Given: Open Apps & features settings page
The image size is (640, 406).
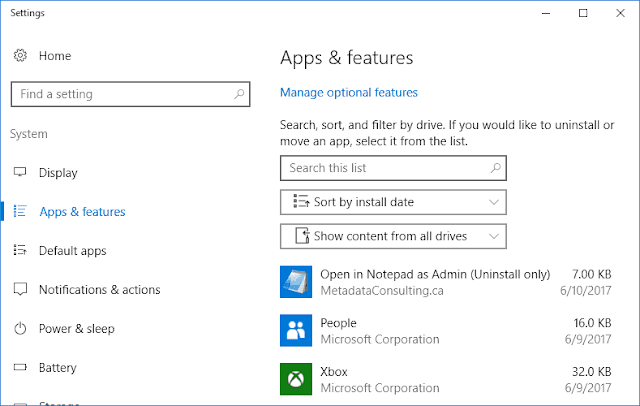Looking at the screenshot, I should click(82, 212).
